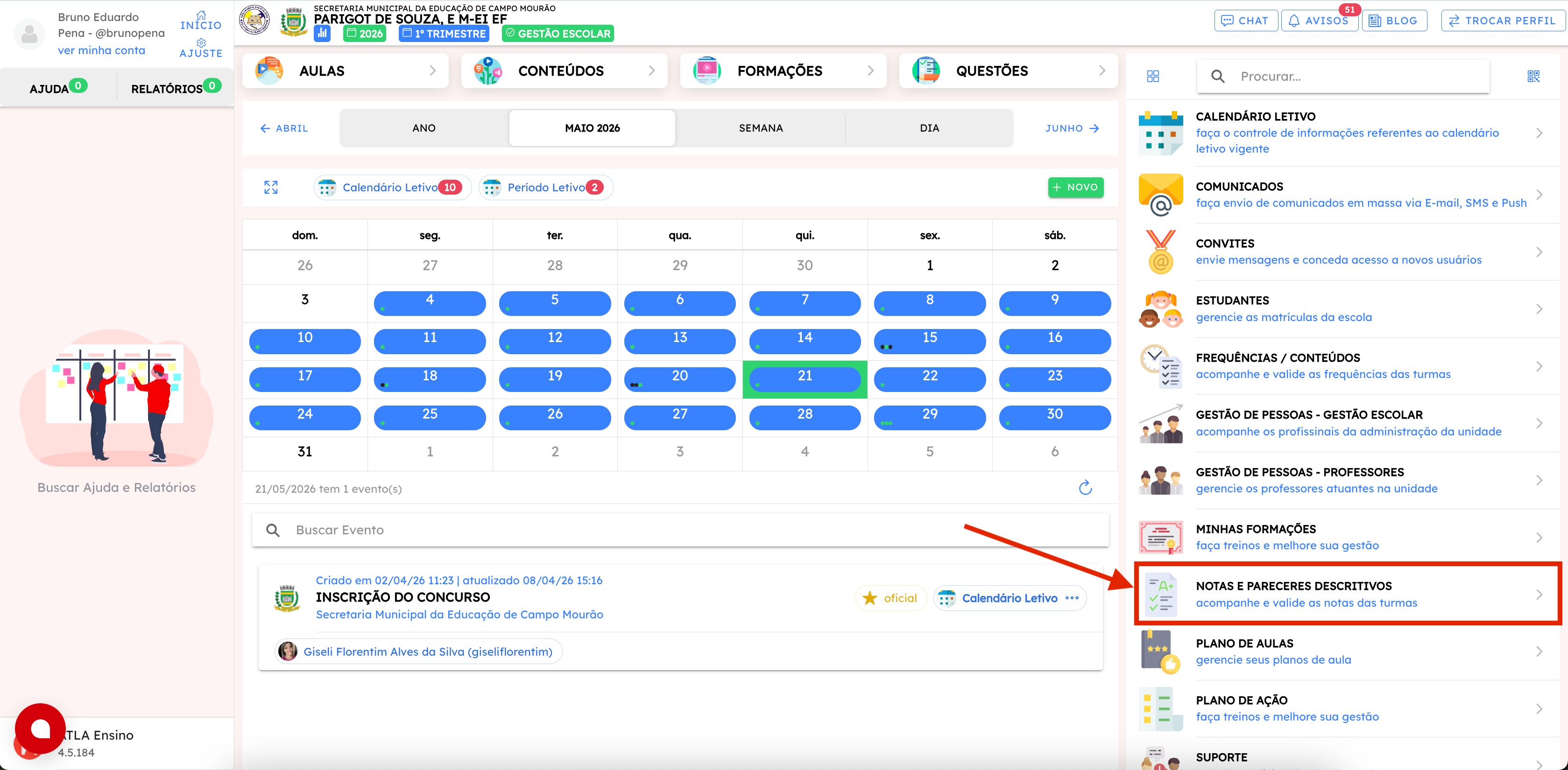This screenshot has width=1568, height=770.
Task: Open the Frequências / Conteúdos clock icon
Action: pos(1160,366)
